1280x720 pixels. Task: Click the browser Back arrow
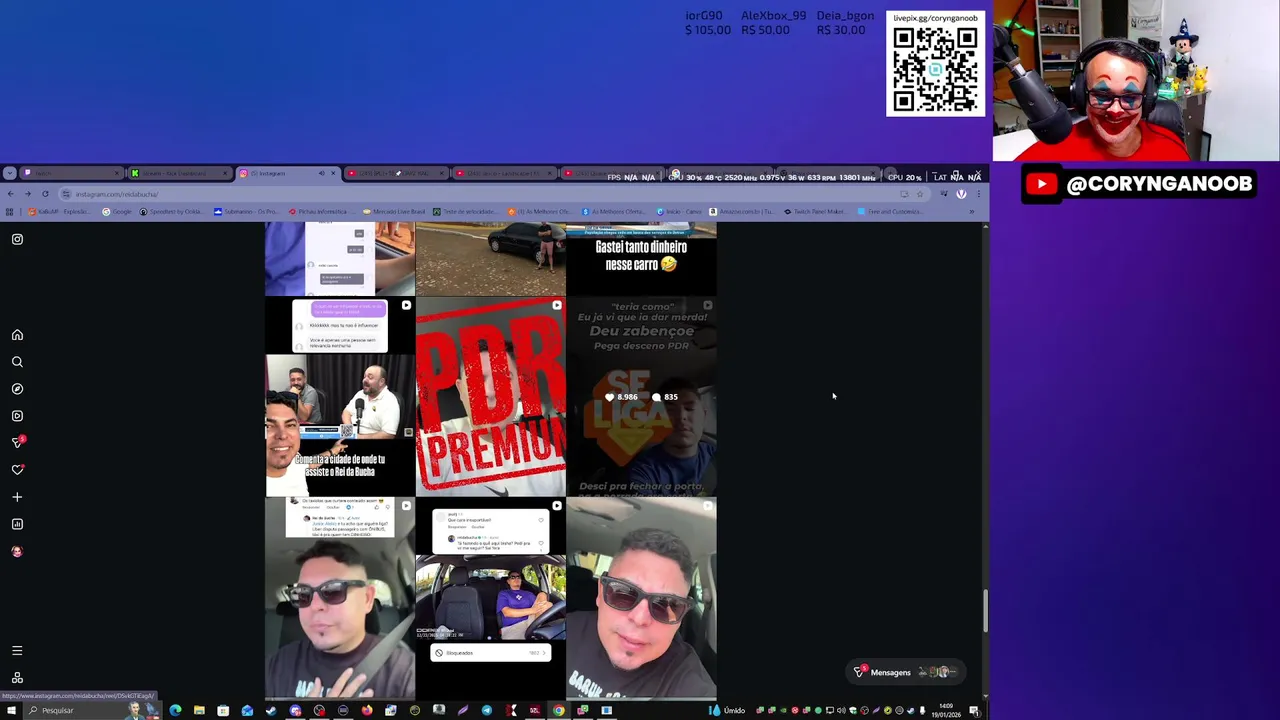(10, 194)
